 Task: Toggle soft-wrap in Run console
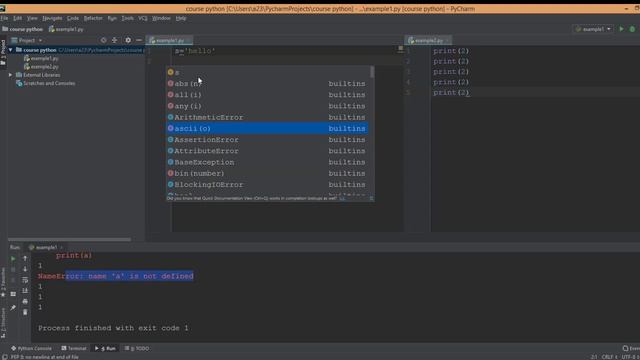(x=25, y=280)
